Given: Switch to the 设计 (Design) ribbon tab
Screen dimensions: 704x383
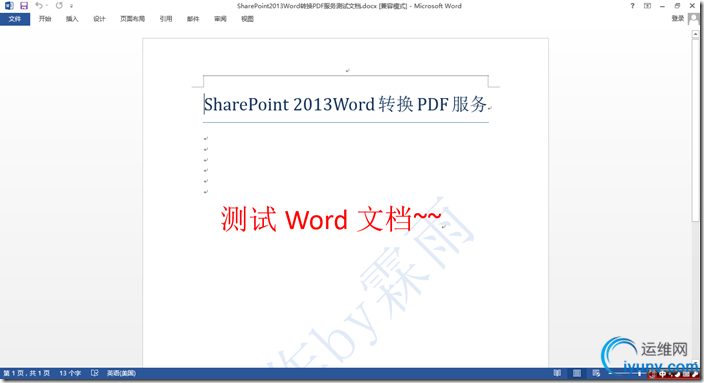Looking at the screenshot, I should pyautogui.click(x=99, y=19).
